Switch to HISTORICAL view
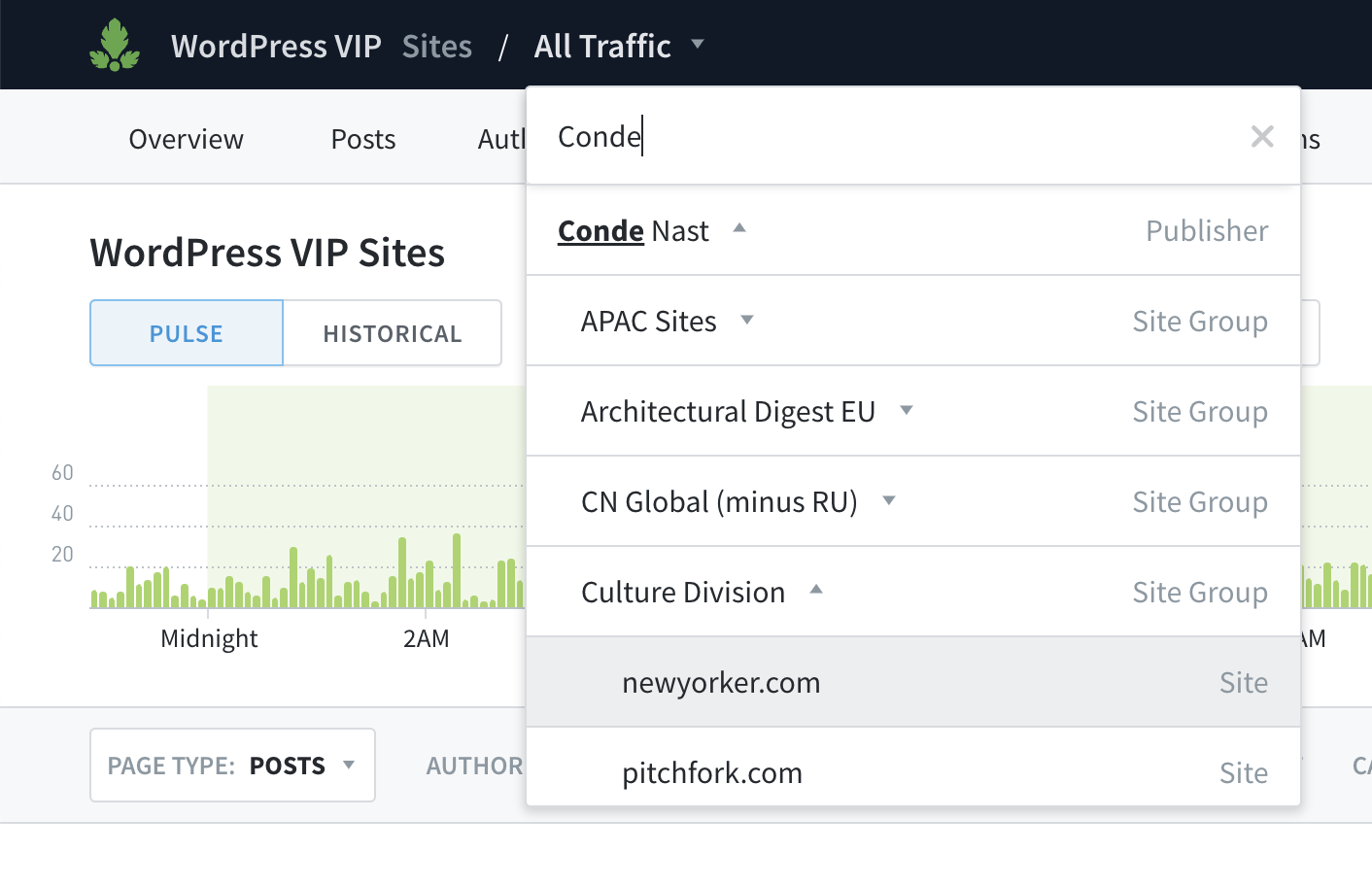 point(393,333)
